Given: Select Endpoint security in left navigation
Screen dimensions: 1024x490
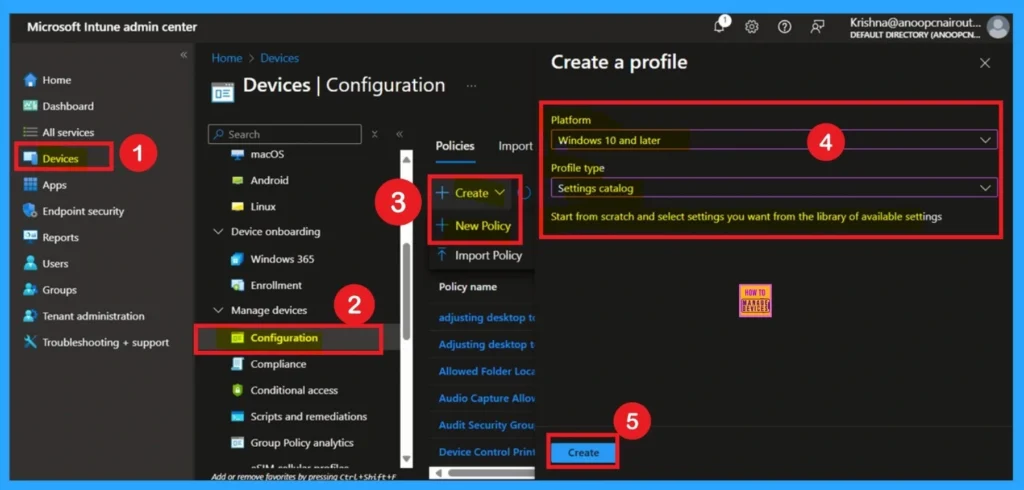Looking at the screenshot, I should [x=83, y=211].
